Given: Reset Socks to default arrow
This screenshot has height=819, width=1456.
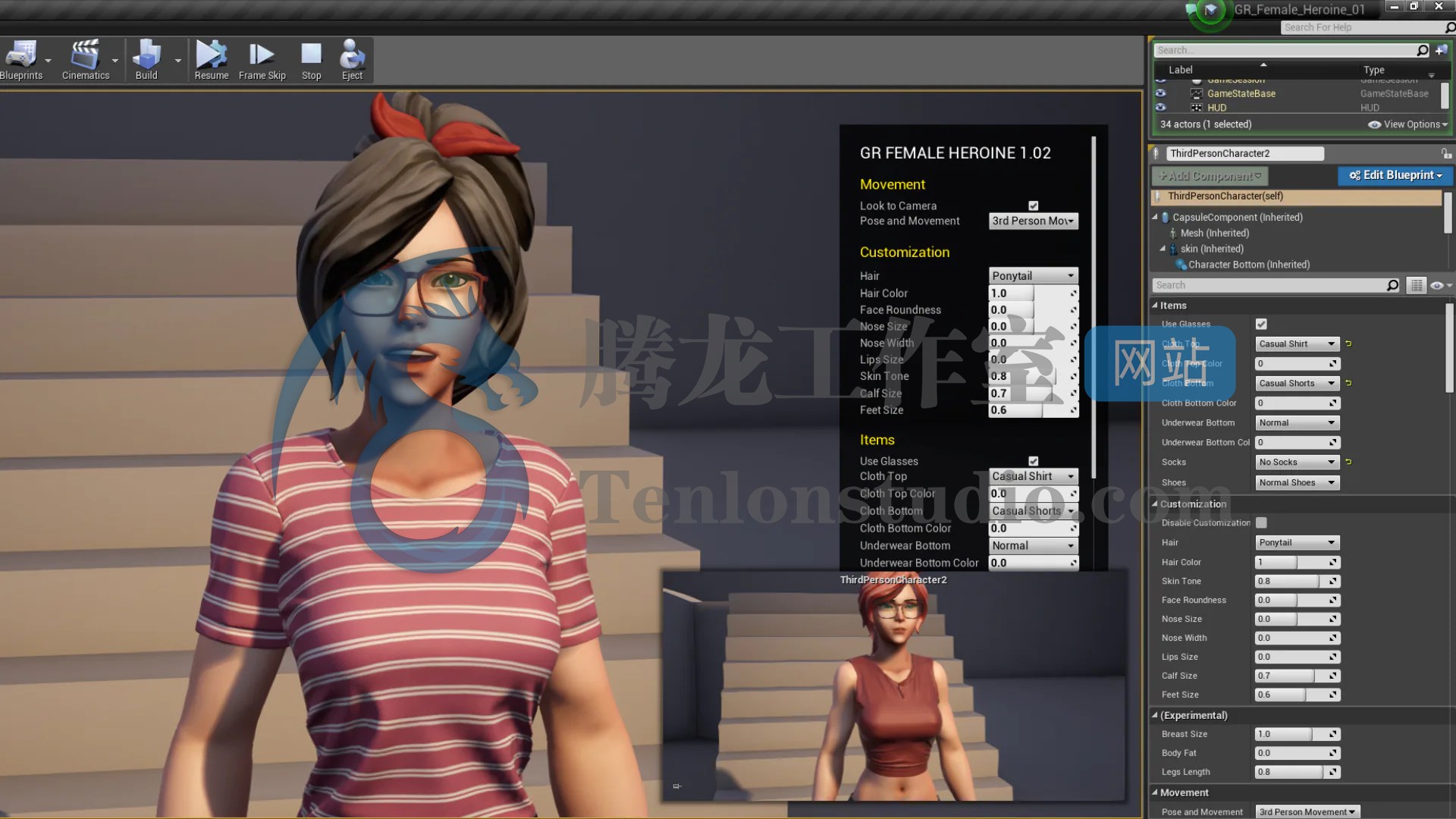Looking at the screenshot, I should tap(1348, 462).
